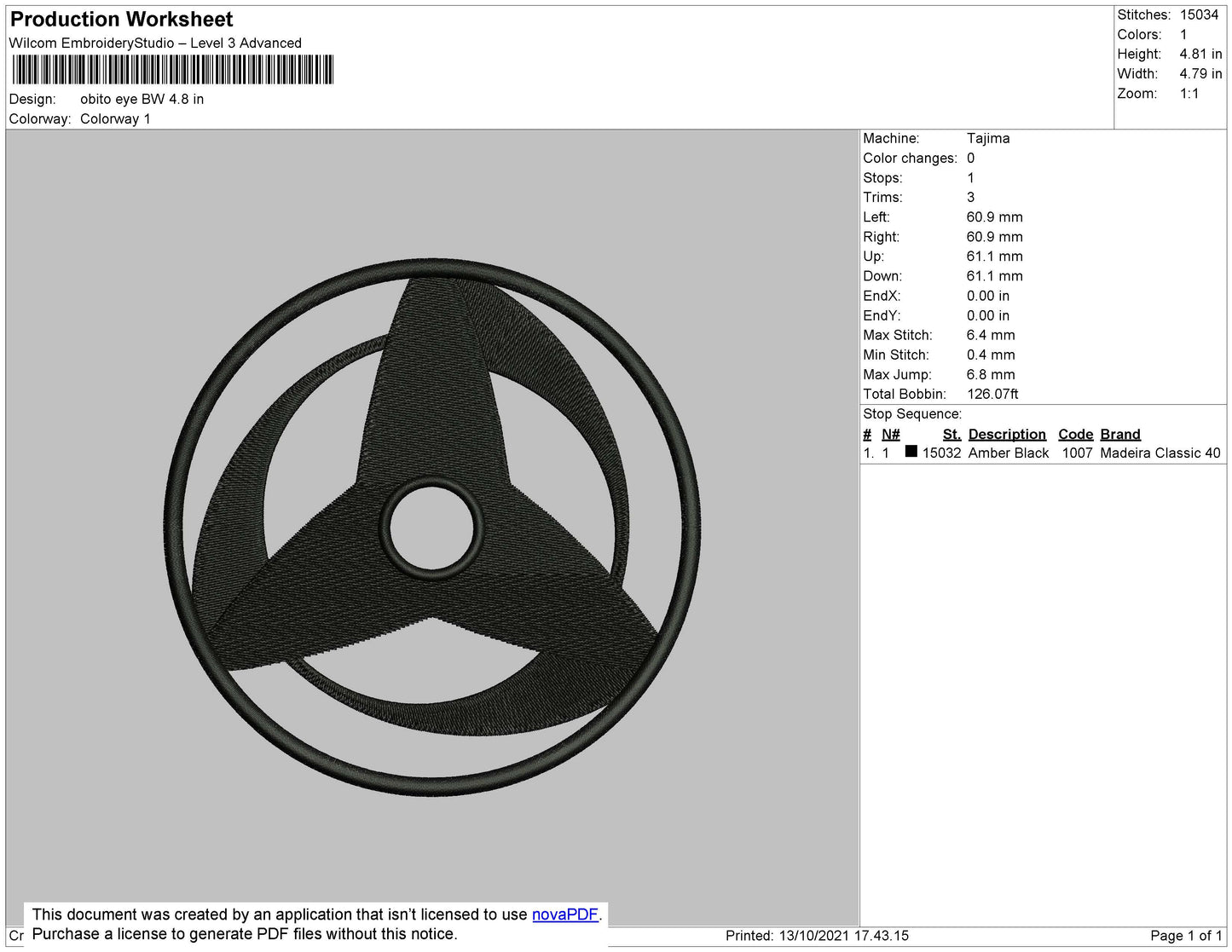Click the worksheet barcode
The image size is (1232, 952).
[172, 70]
